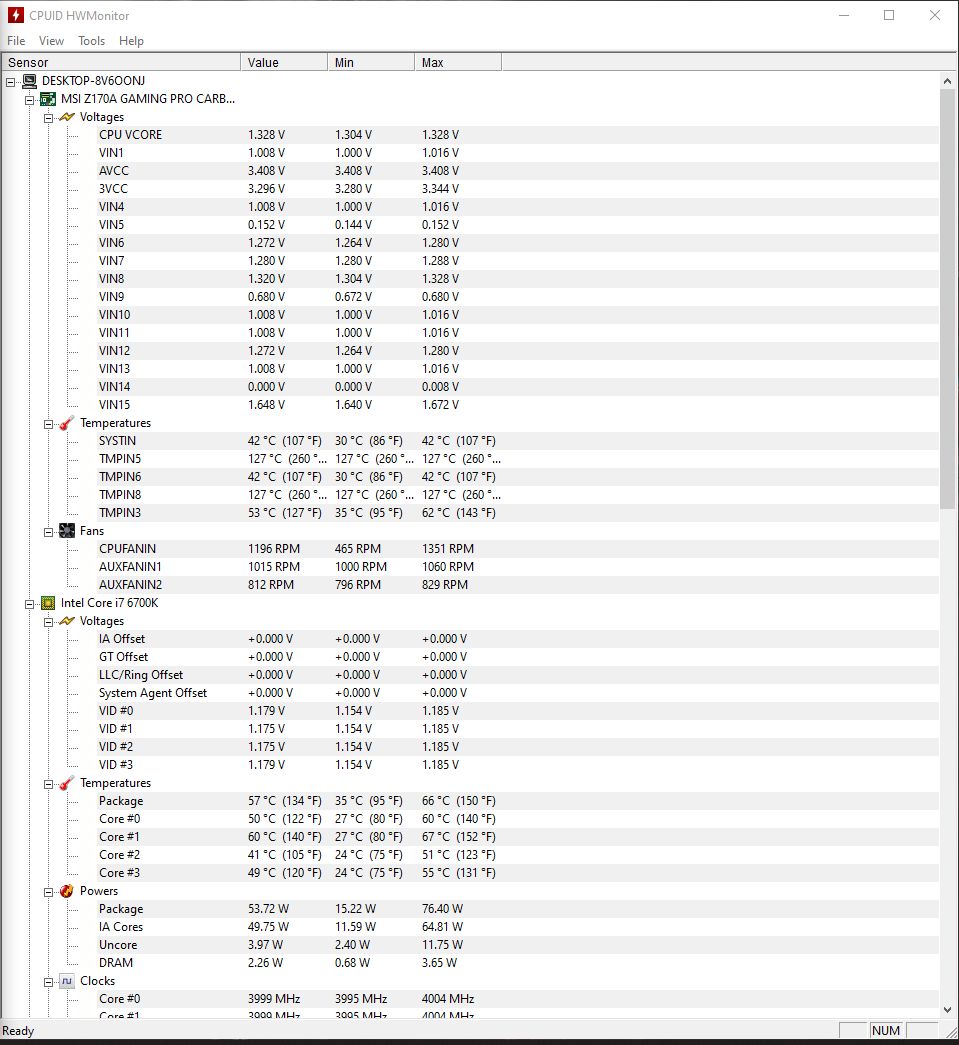Open the Help menu
The image size is (959, 1045).
pos(131,41)
